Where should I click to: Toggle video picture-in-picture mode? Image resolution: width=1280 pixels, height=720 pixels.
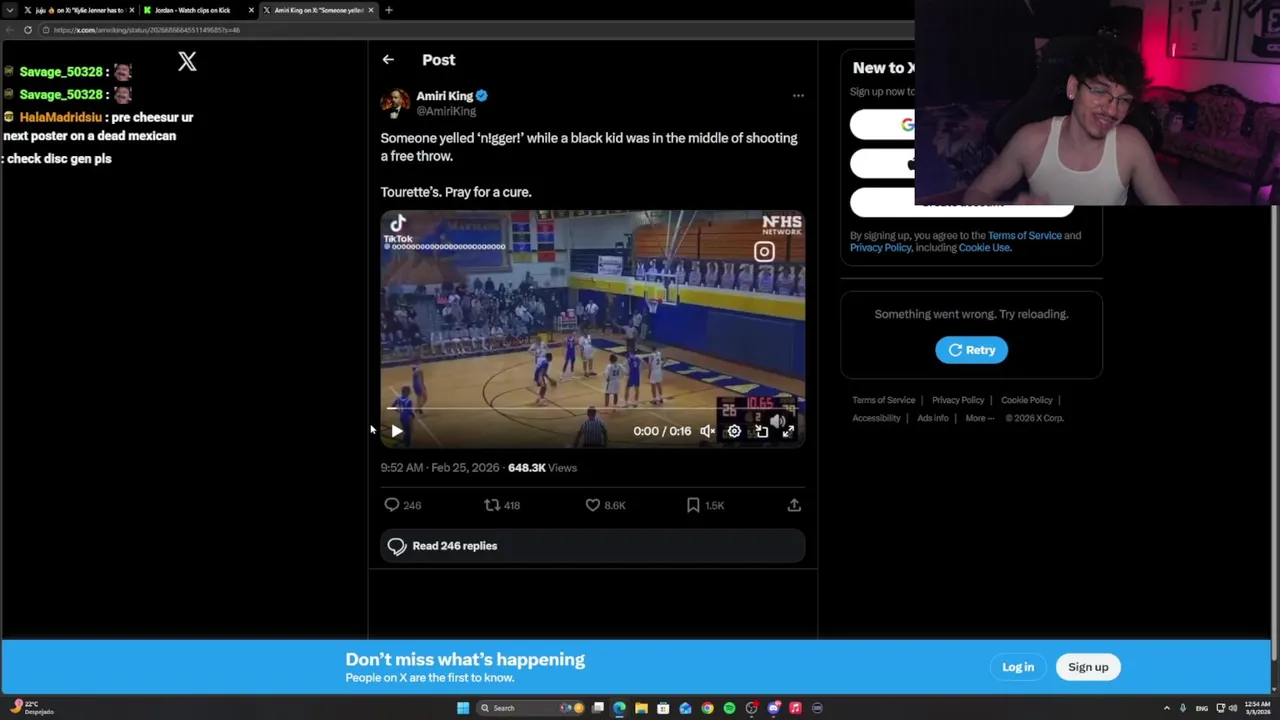coord(761,431)
